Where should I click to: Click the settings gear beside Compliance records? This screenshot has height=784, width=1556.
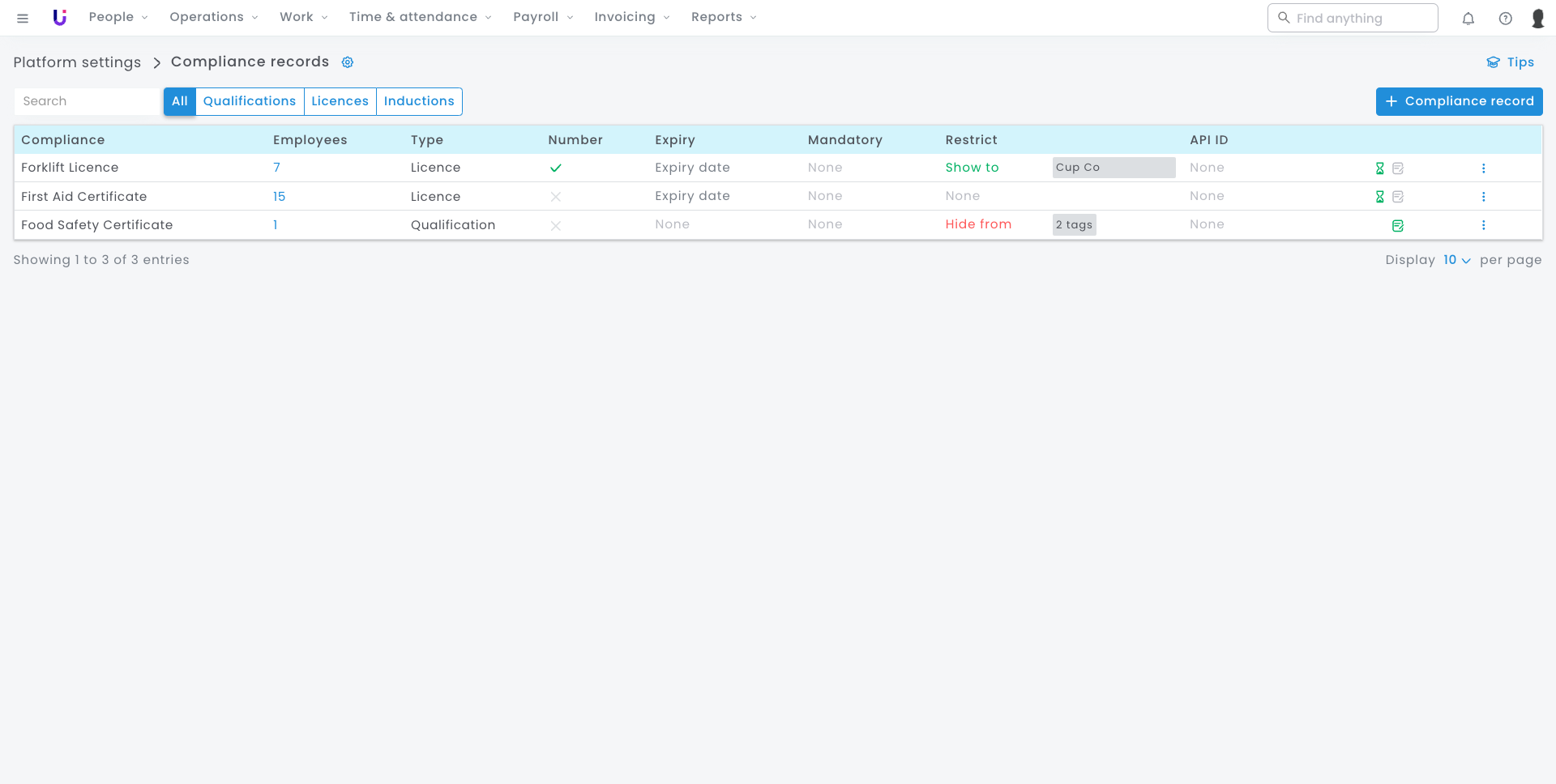348,62
